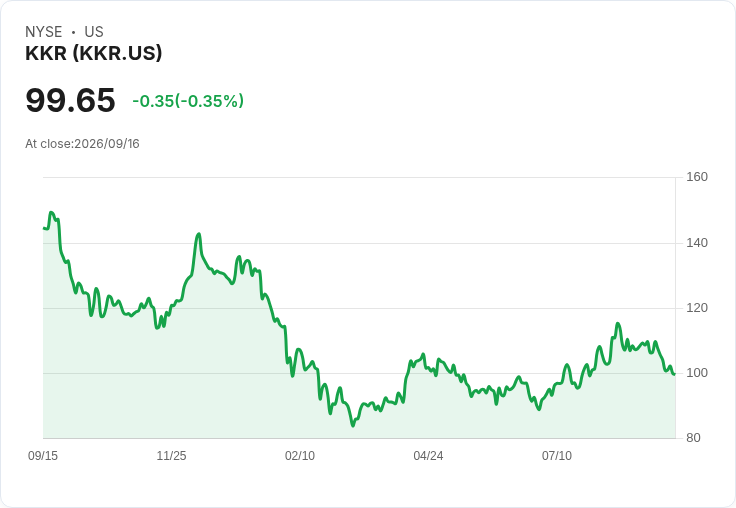Click the 120 price axis label
Screen dimensions: 736x508
tap(697, 308)
